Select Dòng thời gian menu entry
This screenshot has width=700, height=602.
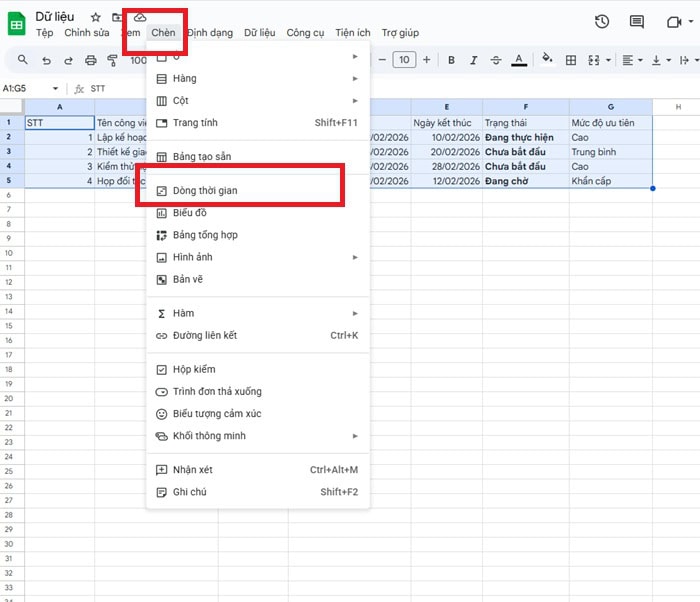[x=205, y=190]
